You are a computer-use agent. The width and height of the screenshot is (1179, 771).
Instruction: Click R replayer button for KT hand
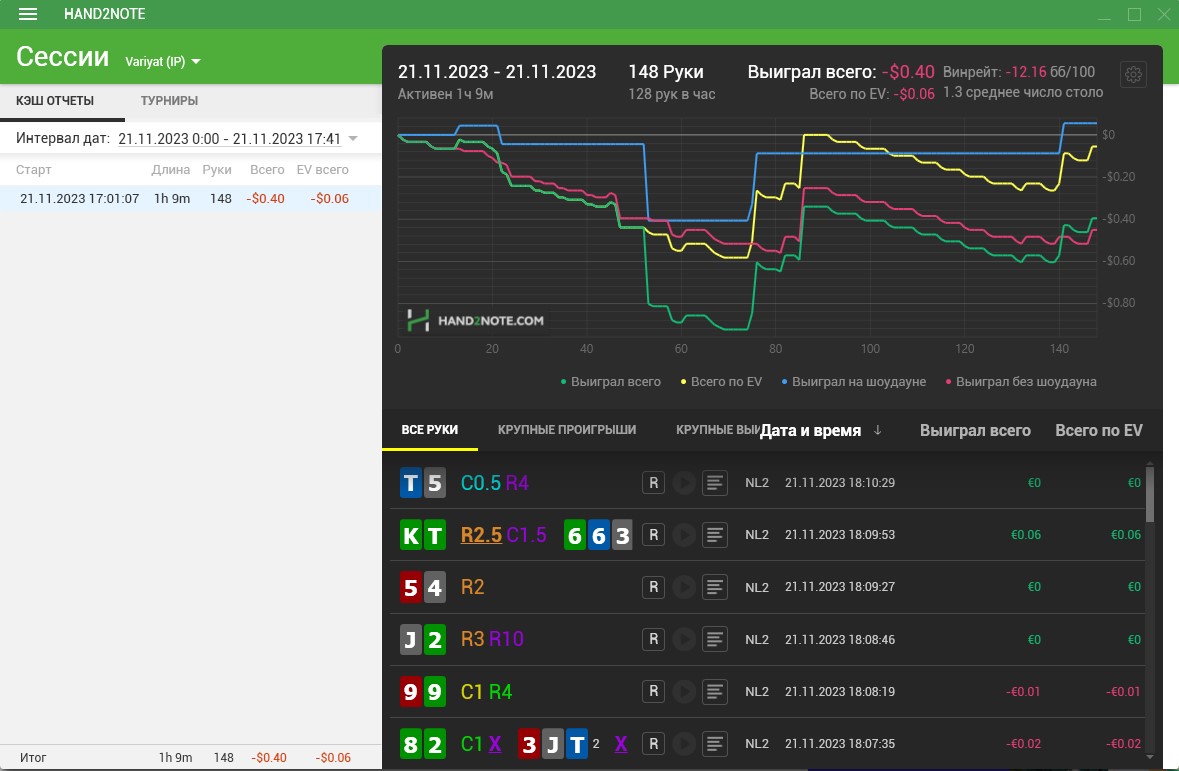[x=653, y=535]
